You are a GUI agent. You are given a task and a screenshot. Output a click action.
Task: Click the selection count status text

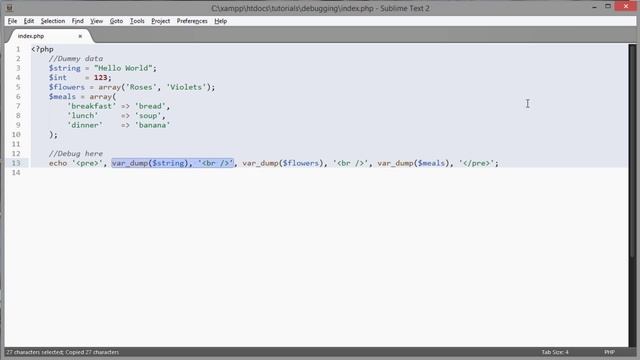(62, 352)
